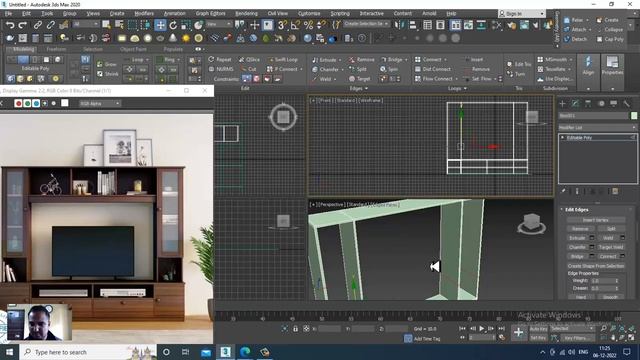Expand the Editable Poly modifier stack entry
Screen dimensions: 640x360
[x=563, y=138]
